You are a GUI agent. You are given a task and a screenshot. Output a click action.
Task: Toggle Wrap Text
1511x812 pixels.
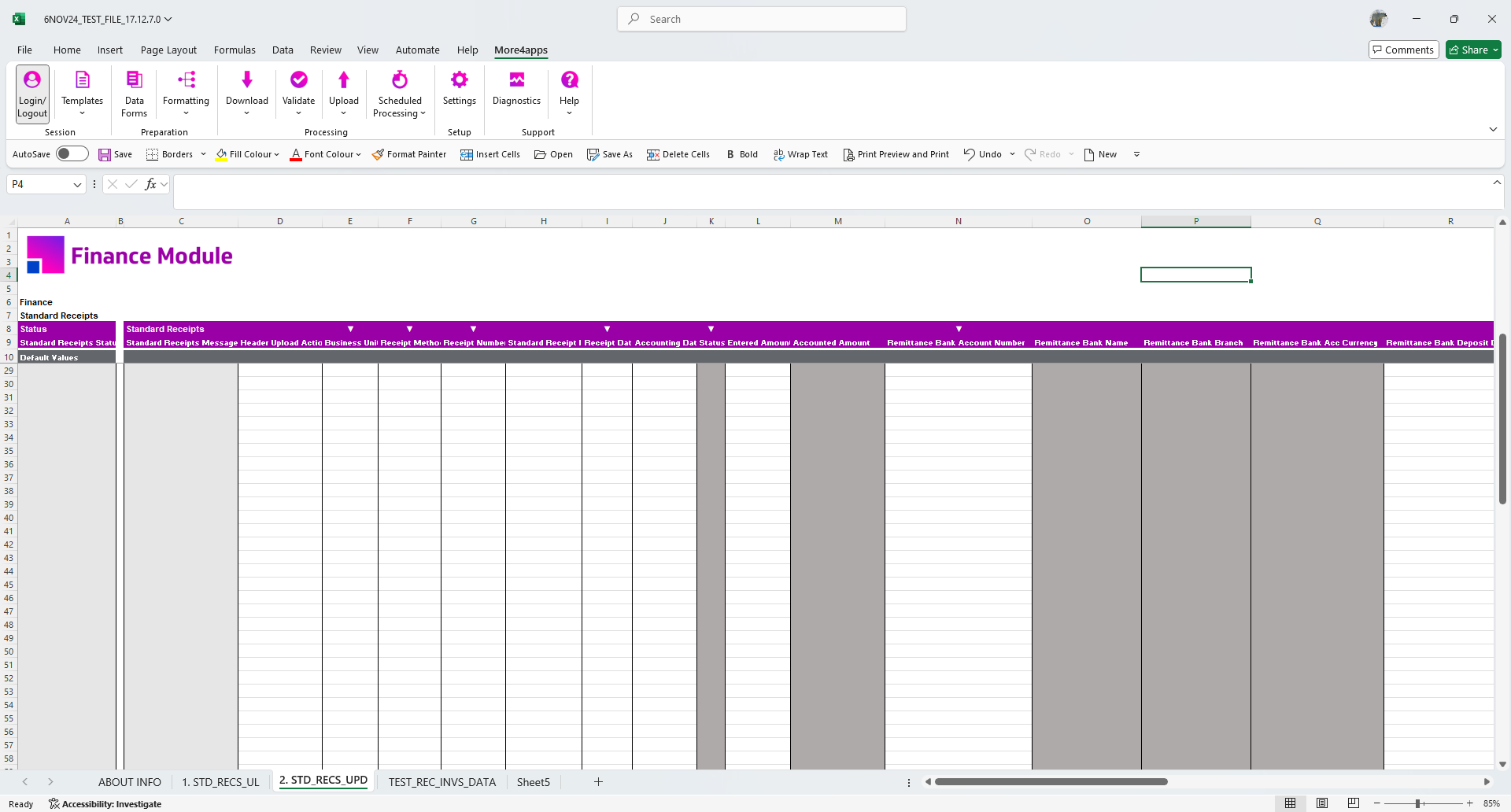tap(800, 155)
